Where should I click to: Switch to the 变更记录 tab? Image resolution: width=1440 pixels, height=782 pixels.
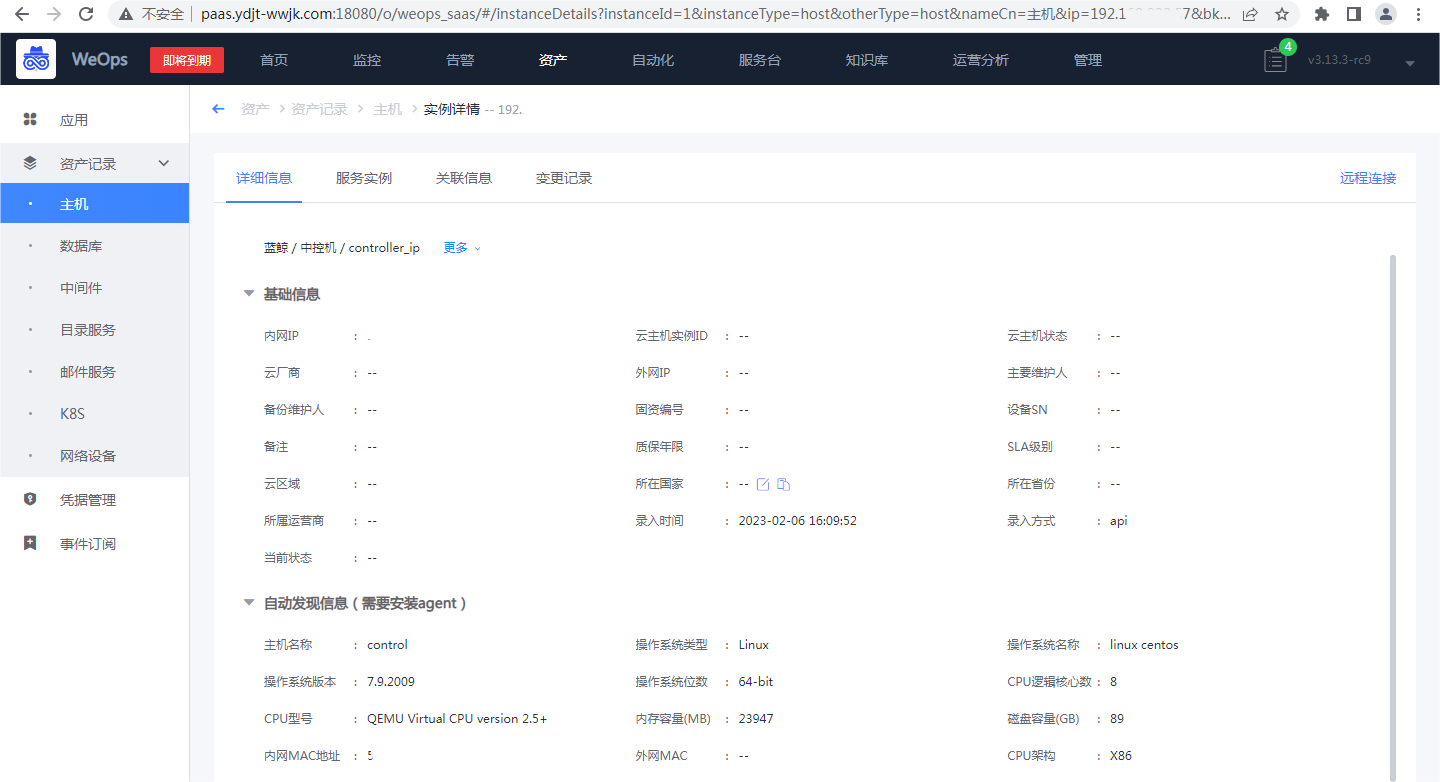click(564, 178)
